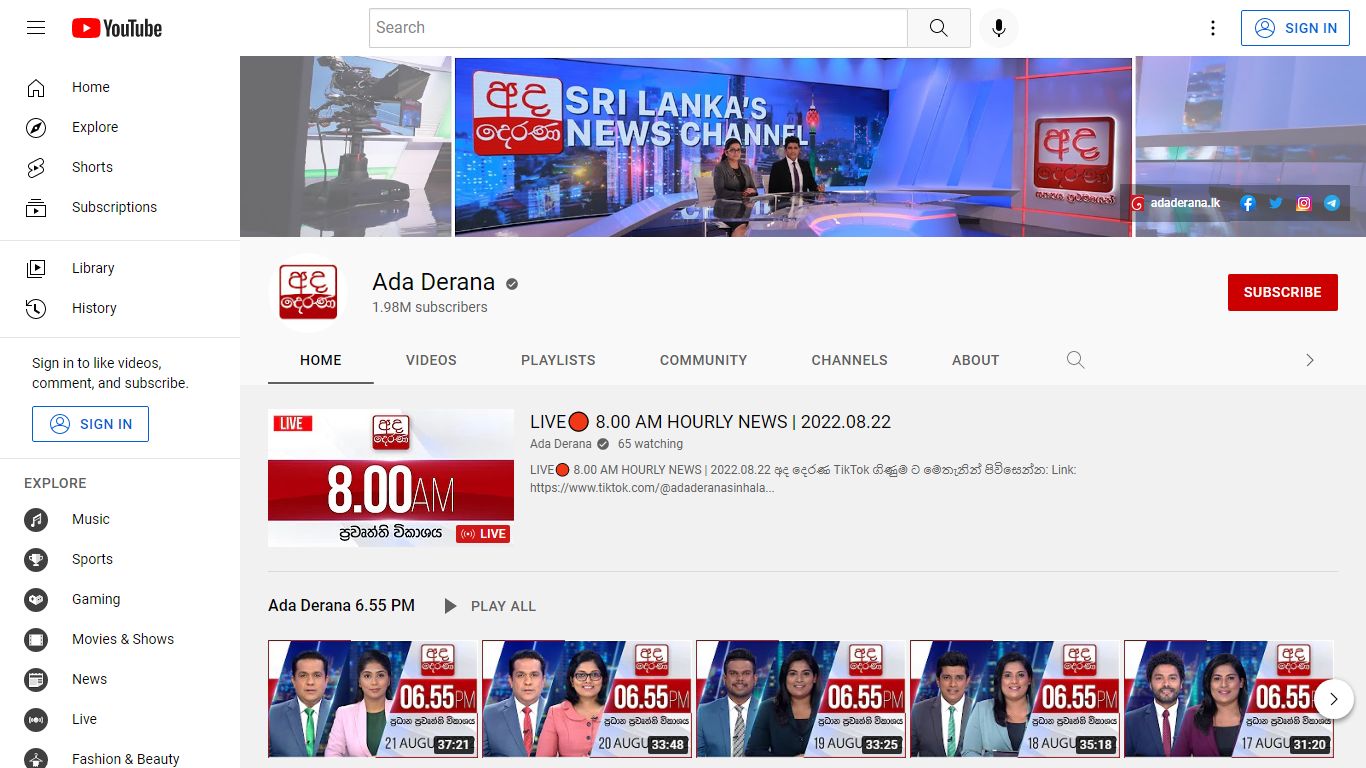1366x768 pixels.
Task: Search within the channel via magnifier
Action: click(x=1075, y=360)
